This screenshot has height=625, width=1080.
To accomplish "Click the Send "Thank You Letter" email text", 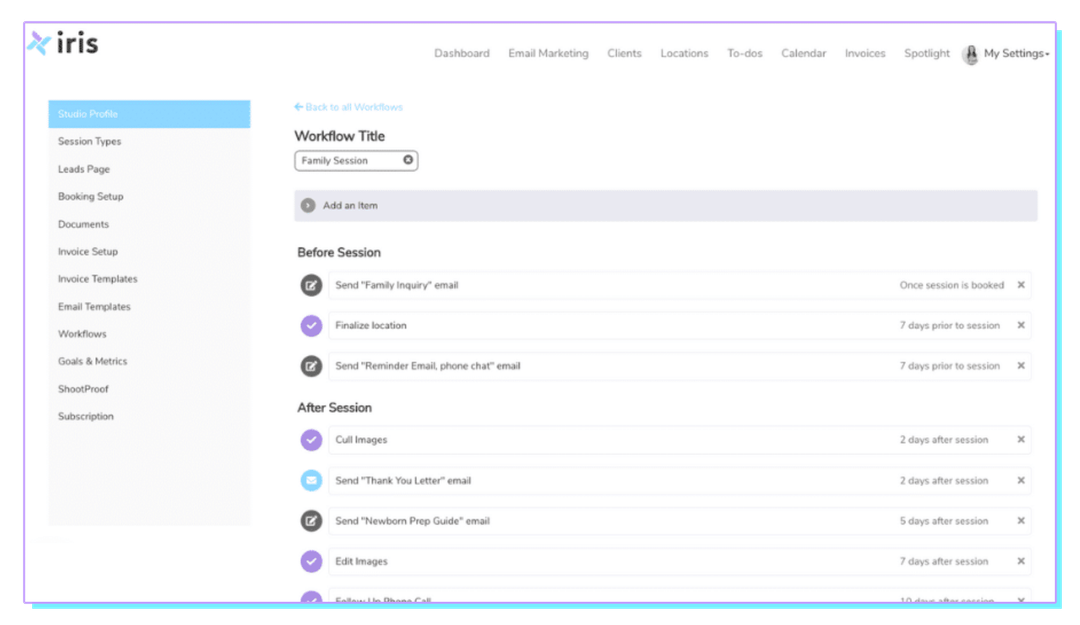I will [403, 480].
